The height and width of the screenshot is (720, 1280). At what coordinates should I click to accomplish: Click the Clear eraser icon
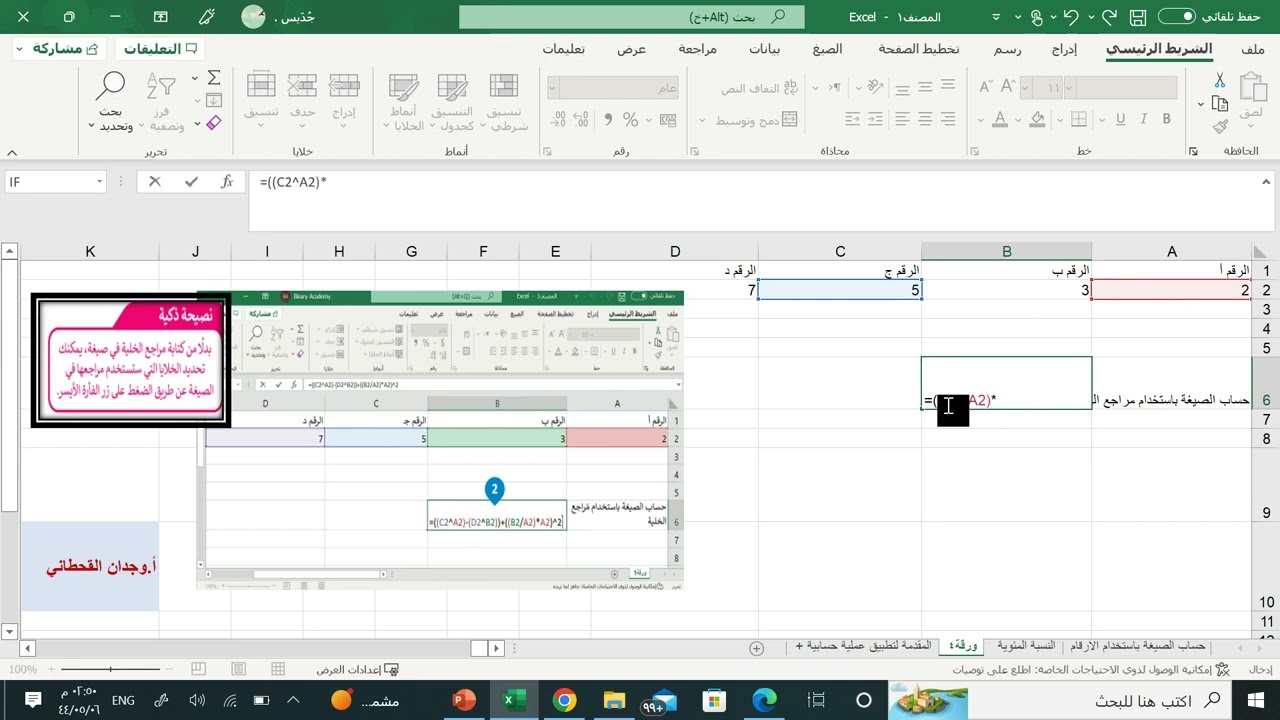coord(213,123)
